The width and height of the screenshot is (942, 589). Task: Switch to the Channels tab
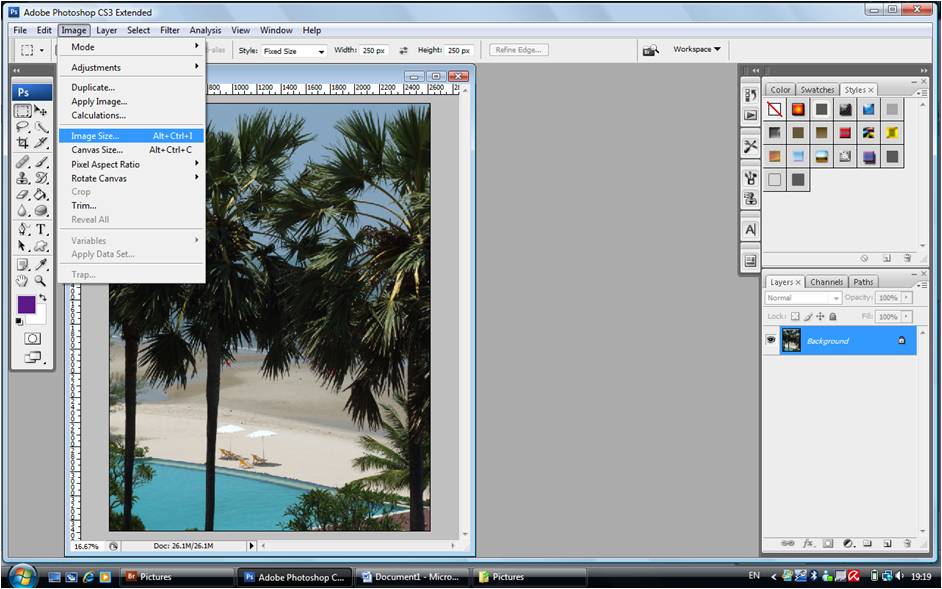[826, 282]
